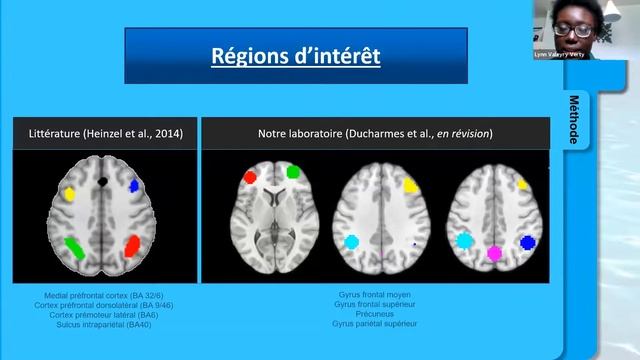Viewport: 640px width, 360px height.
Task: Click the text 'Précuneus'
Action: pyautogui.click(x=375, y=314)
